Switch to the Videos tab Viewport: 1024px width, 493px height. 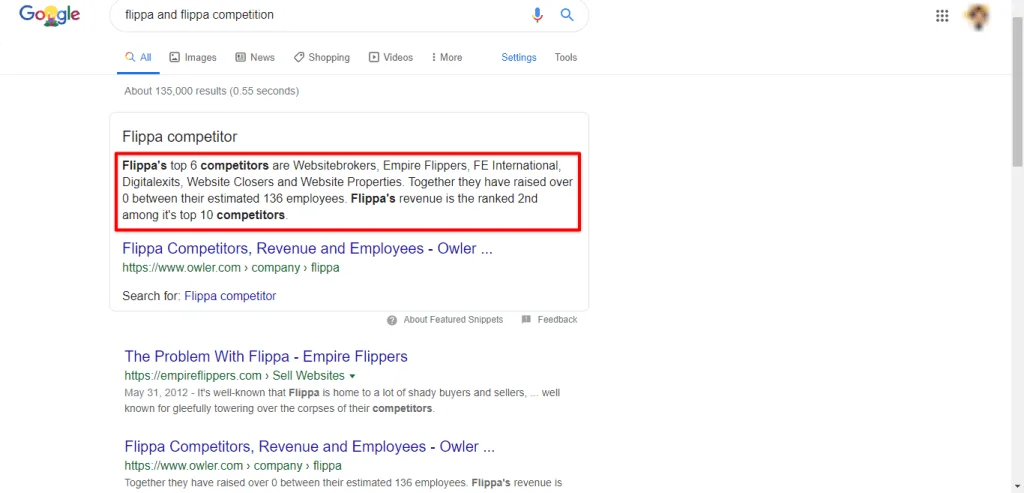391,57
